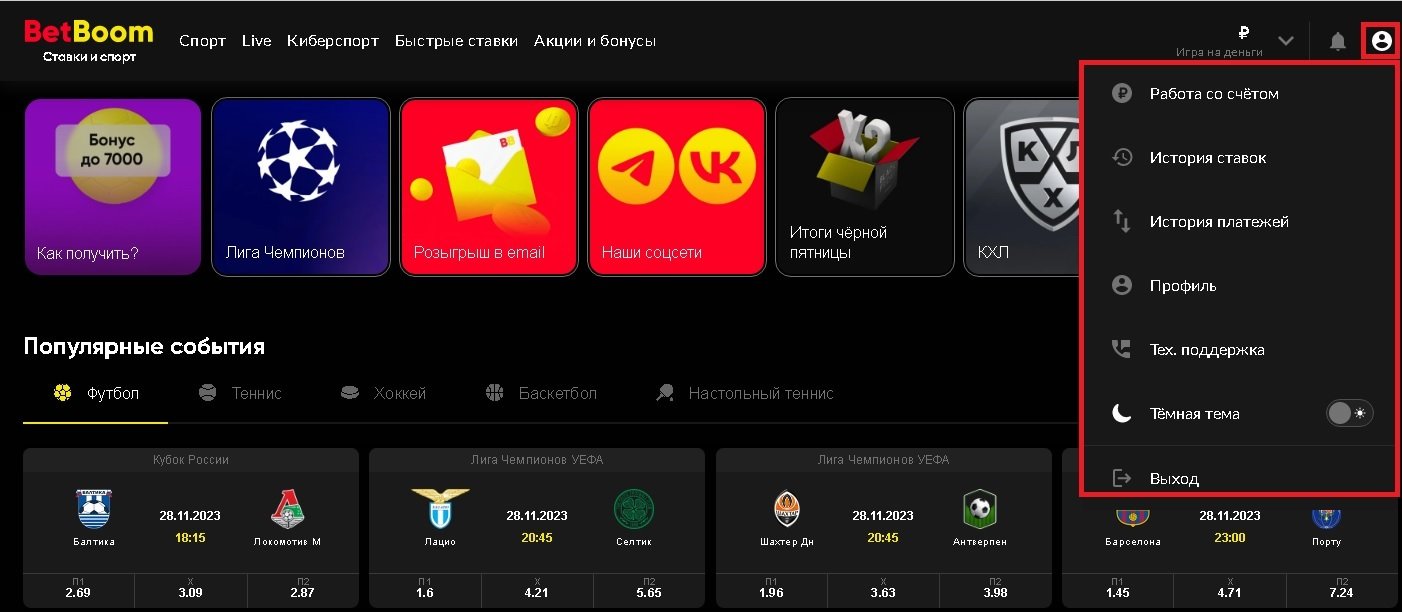Click the phone icon for Тех. поддержка
Viewport: 1402px width, 612px height.
click(1122, 349)
